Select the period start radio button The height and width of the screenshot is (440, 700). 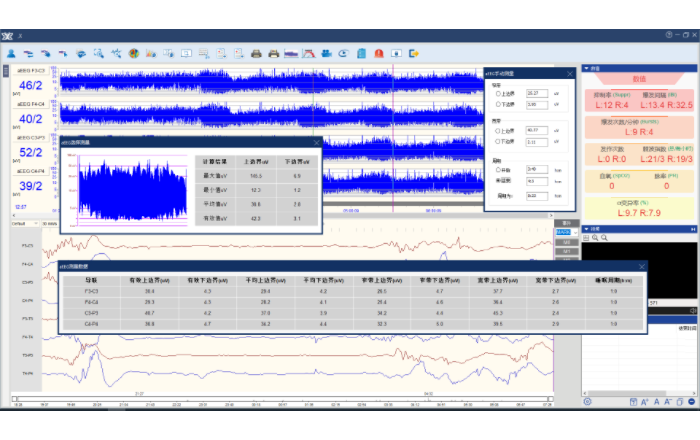tap(498, 170)
